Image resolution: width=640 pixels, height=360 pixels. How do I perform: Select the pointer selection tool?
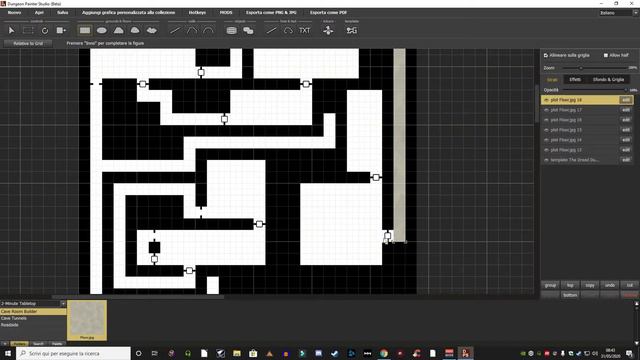(x=11, y=30)
